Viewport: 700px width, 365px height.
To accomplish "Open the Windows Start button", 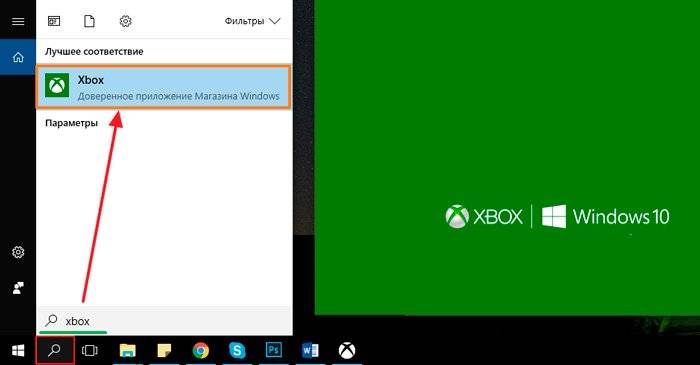I will point(18,350).
